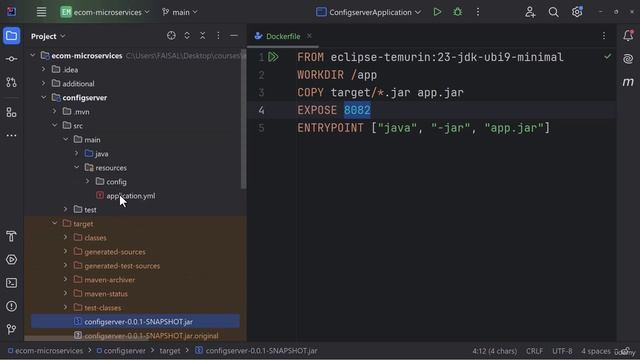
Task: Open ConfigserverApplication run configuration dropdown
Action: [x=369, y=12]
